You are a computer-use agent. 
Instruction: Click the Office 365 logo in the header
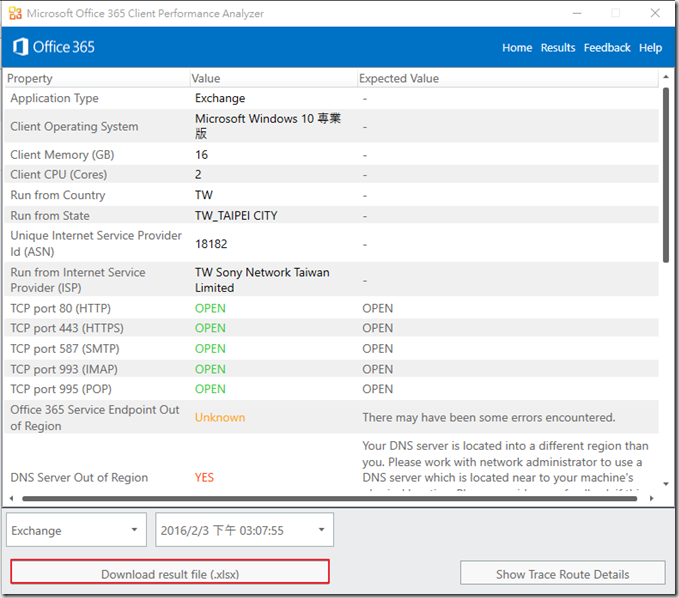54,47
